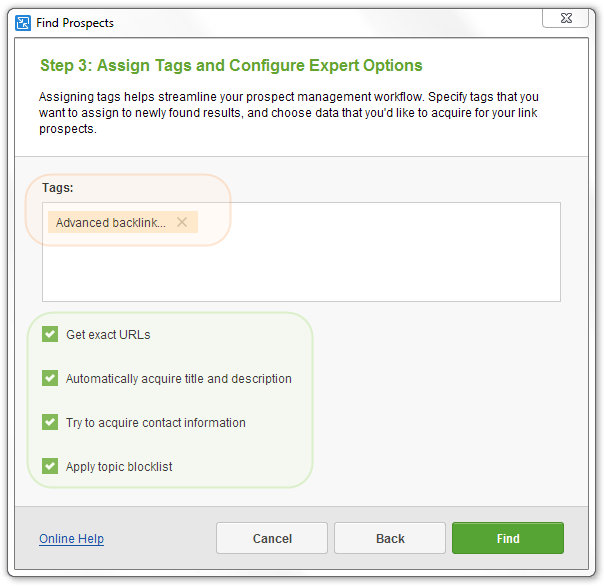This screenshot has height=586, width=604.
Task: Click the 'Step 3: Assign Tags' heading
Action: [x=231, y=66]
